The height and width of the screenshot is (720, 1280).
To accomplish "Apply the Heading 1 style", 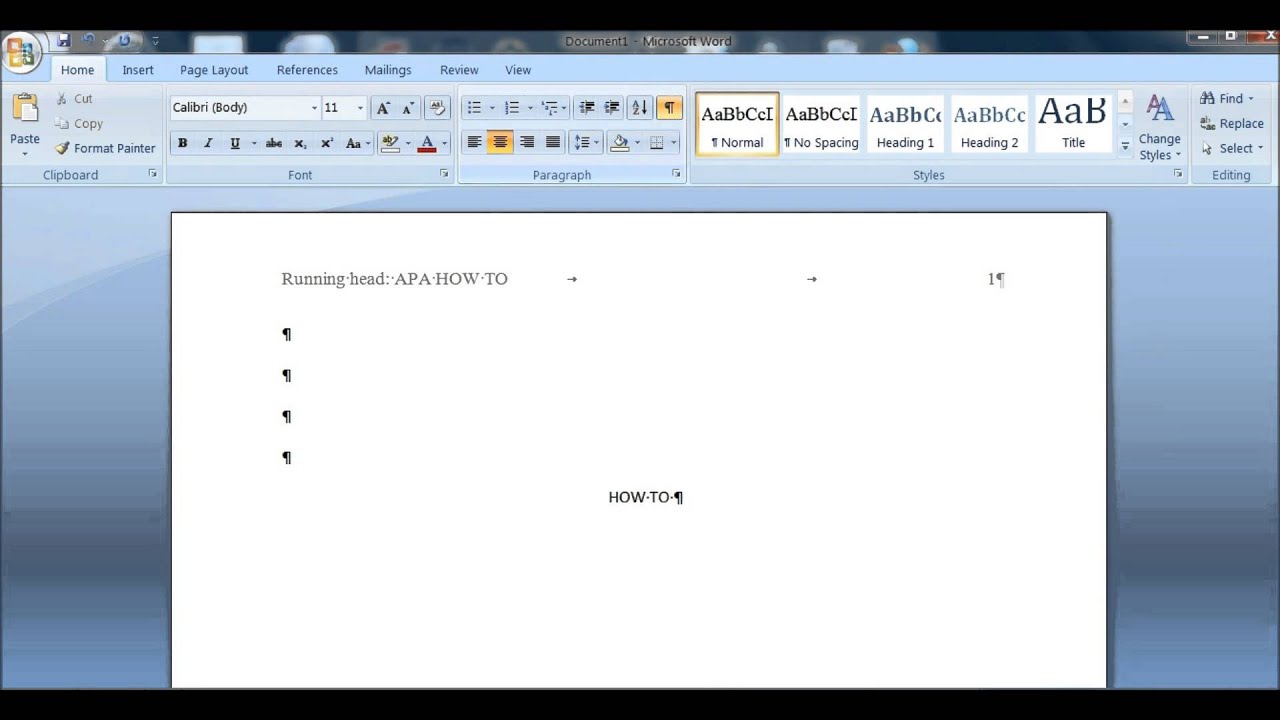I will click(905, 124).
